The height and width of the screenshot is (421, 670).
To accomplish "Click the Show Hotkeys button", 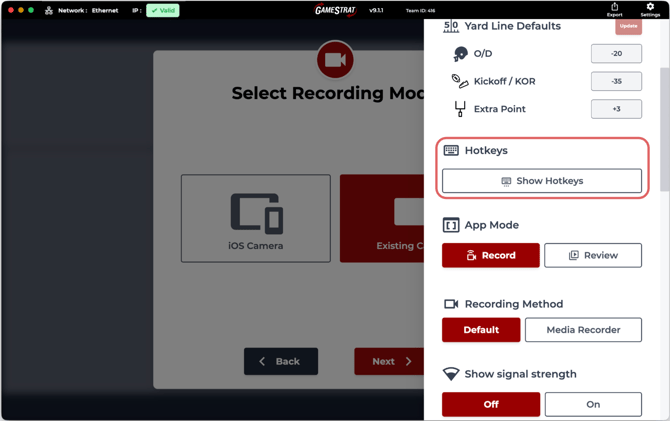I will [542, 181].
